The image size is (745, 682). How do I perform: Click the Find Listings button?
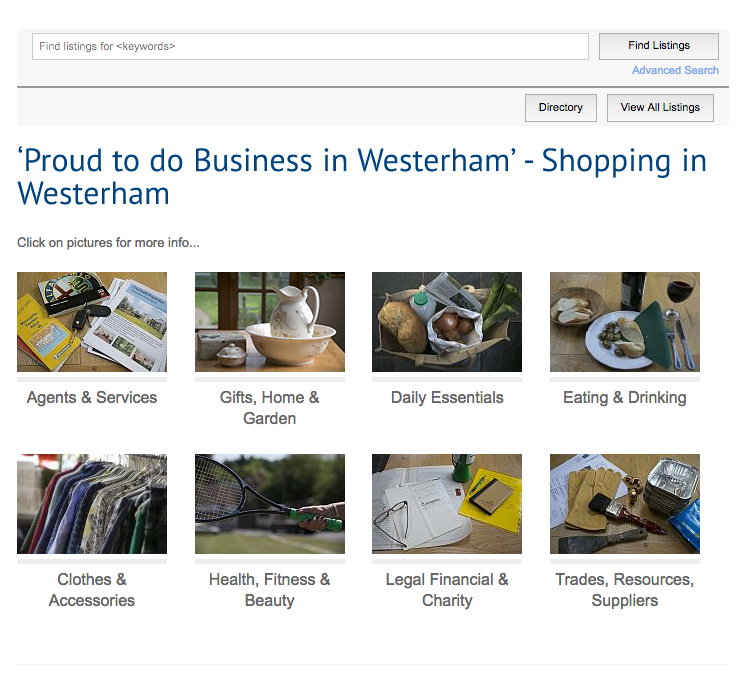[659, 46]
